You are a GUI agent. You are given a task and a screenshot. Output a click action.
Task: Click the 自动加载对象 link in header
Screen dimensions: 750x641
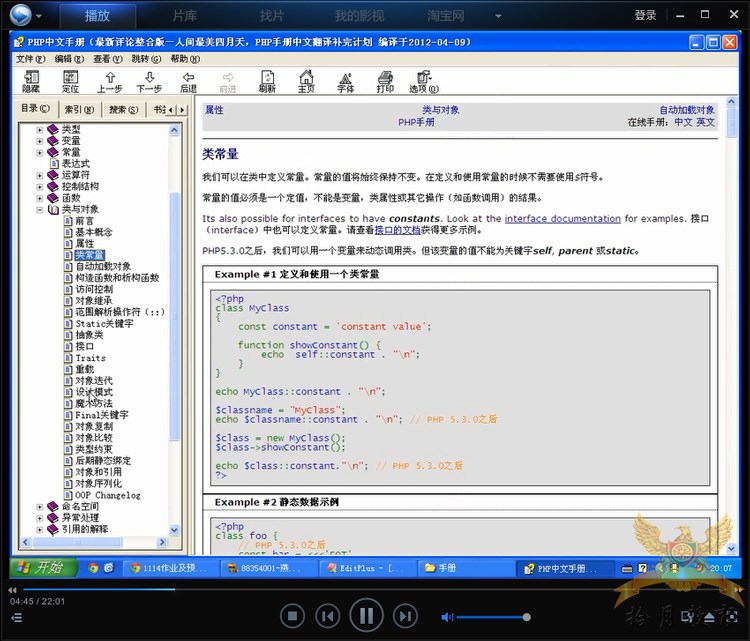click(686, 110)
